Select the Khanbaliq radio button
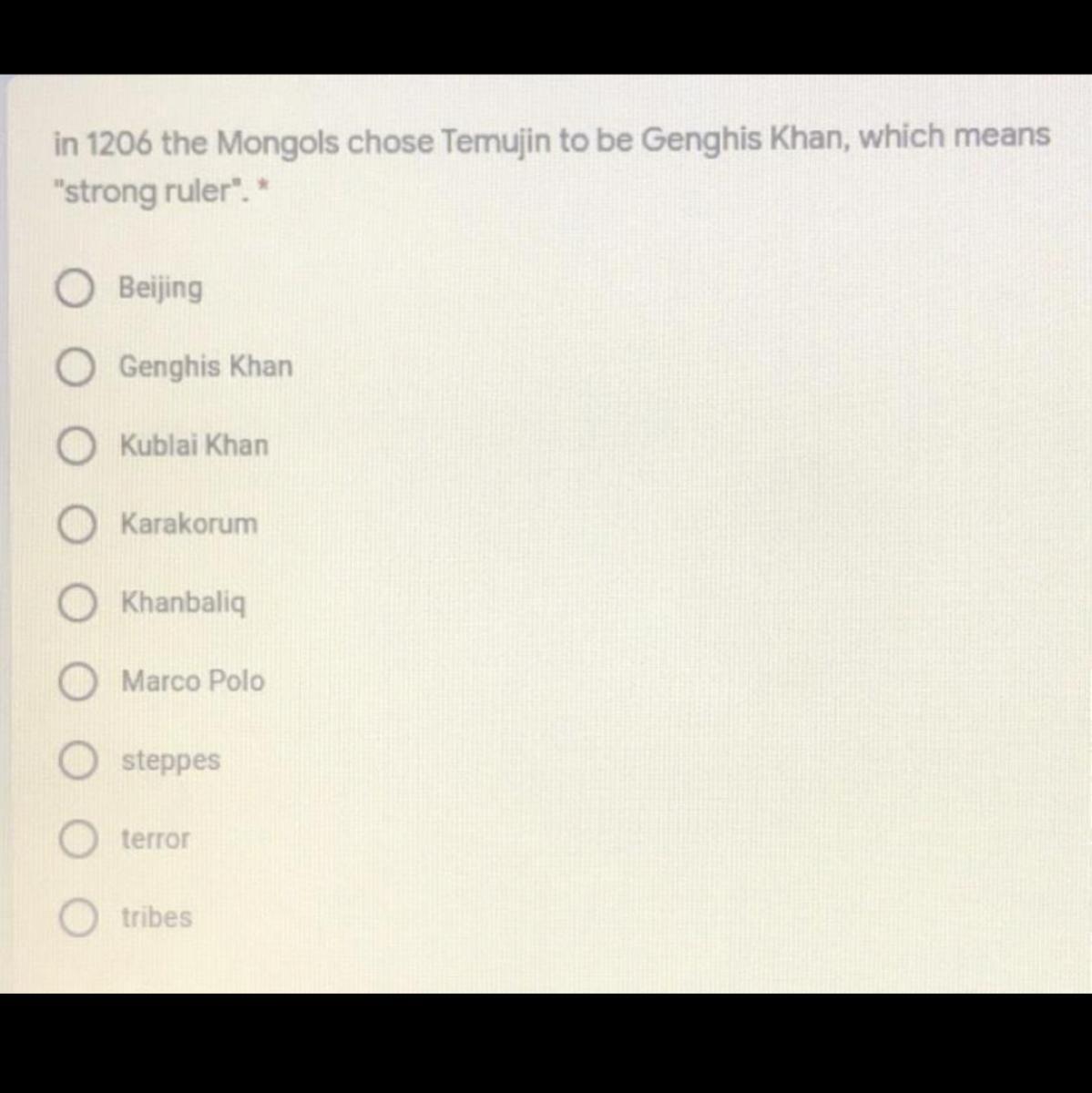Viewport: 1092px width, 1093px height. (x=77, y=603)
